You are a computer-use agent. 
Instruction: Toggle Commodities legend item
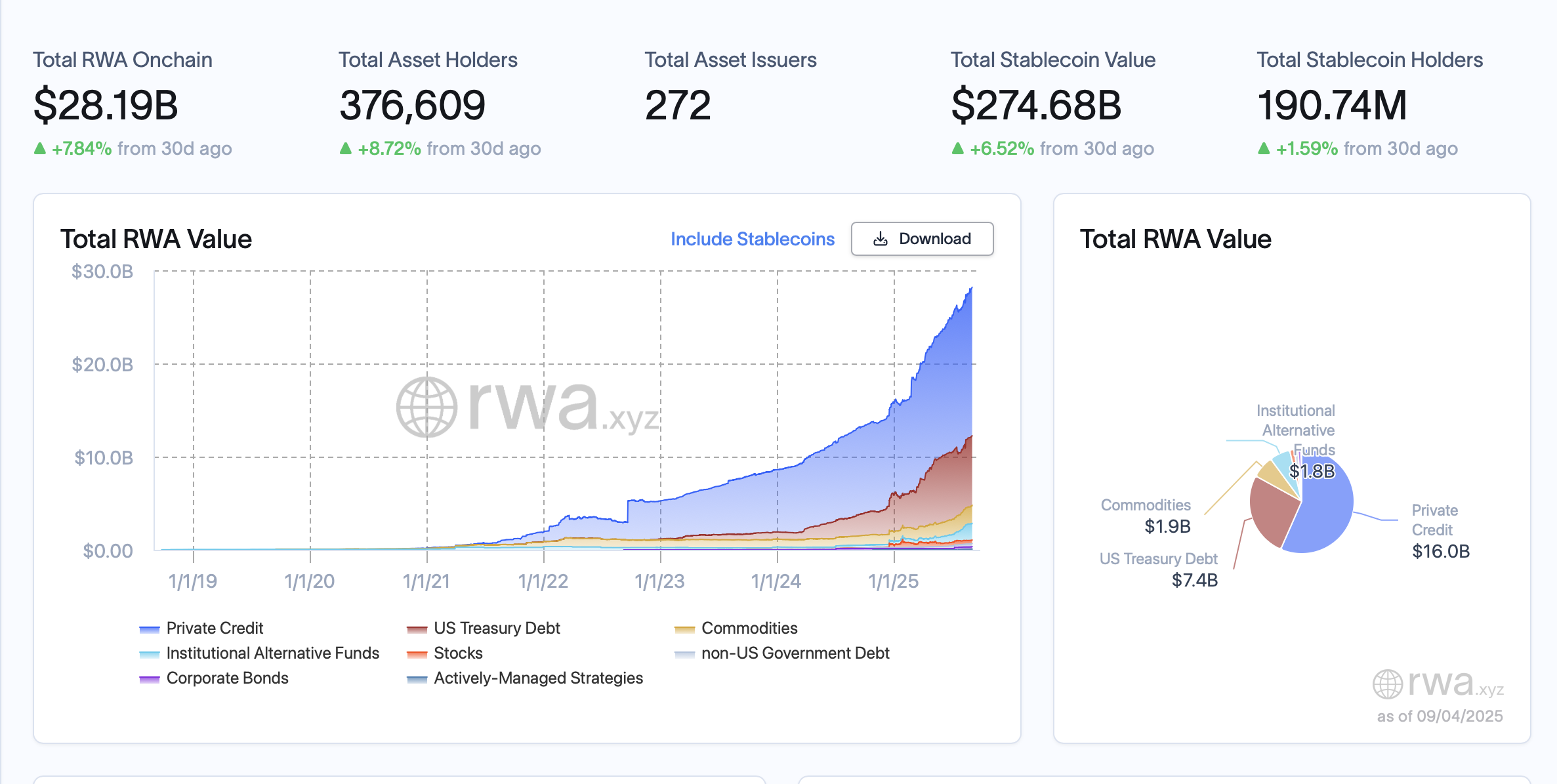(x=749, y=628)
